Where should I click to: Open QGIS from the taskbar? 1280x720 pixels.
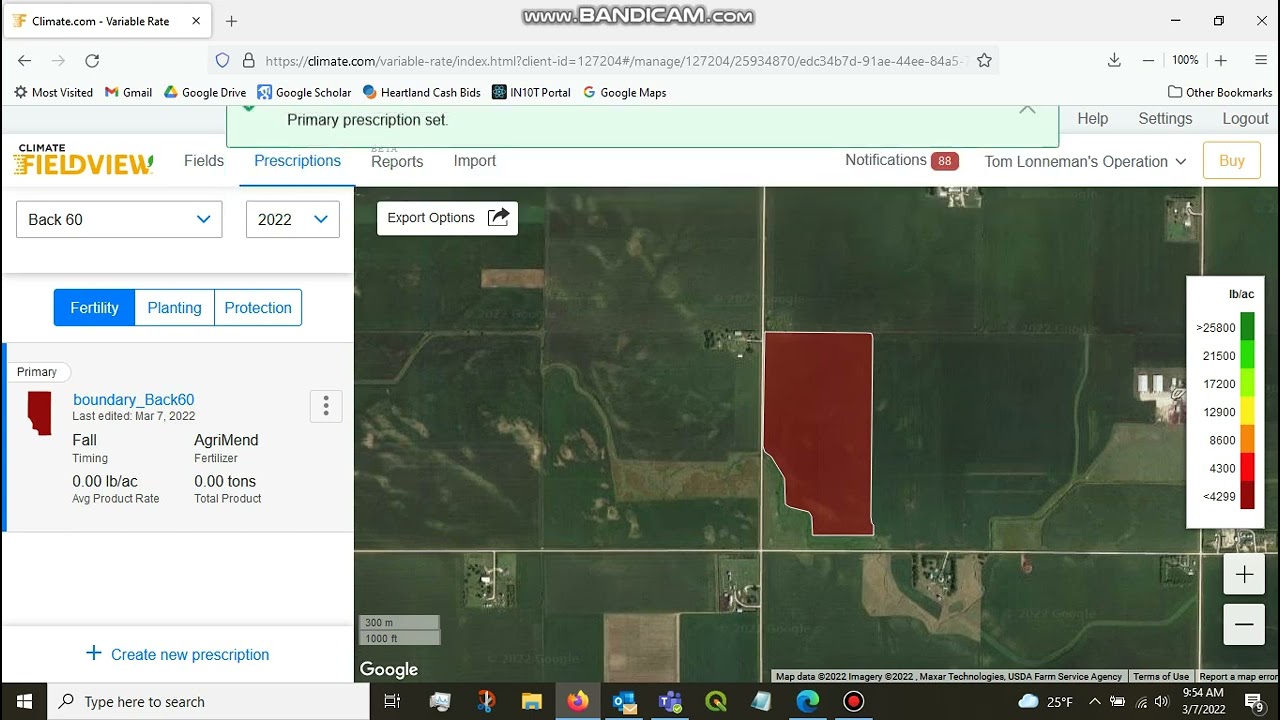[x=716, y=701]
